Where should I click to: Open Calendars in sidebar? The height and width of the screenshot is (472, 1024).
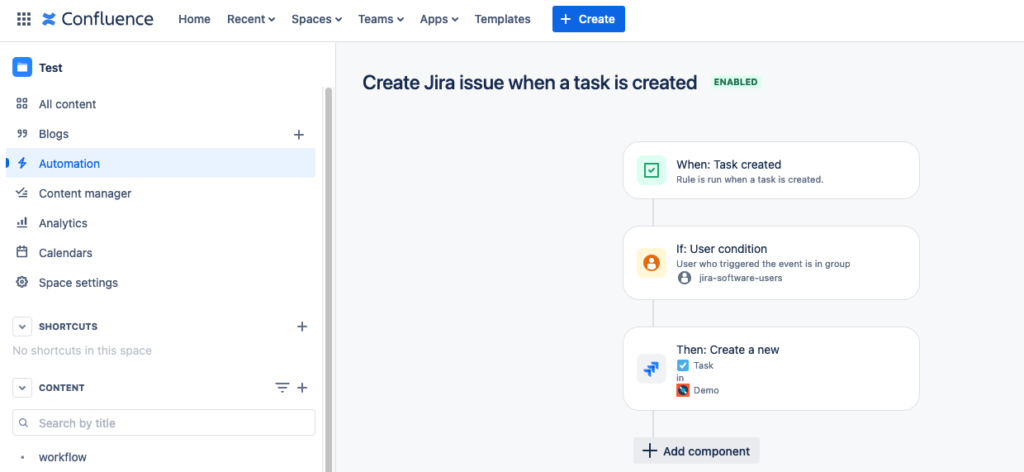(161, 252)
